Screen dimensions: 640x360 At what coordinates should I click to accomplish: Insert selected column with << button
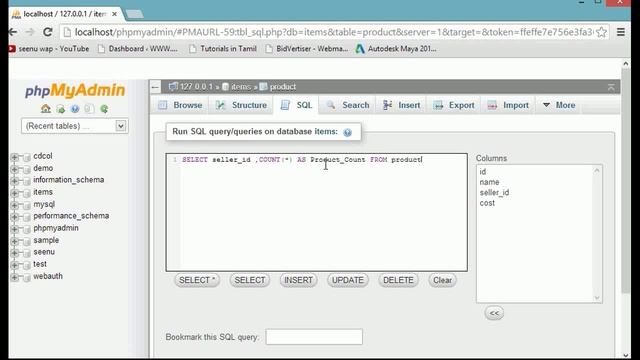click(494, 313)
